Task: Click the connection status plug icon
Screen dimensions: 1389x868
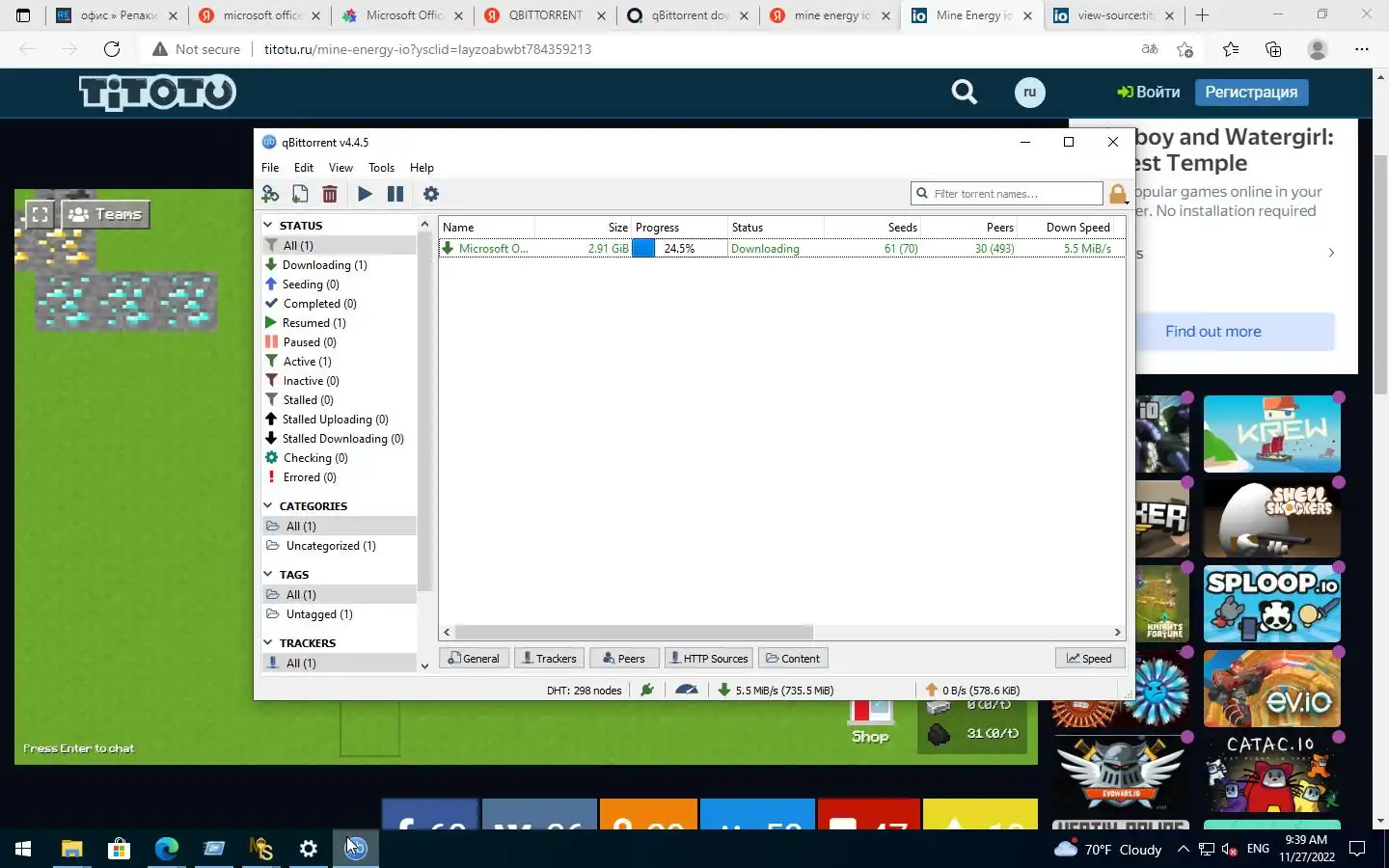Action: [x=647, y=690]
